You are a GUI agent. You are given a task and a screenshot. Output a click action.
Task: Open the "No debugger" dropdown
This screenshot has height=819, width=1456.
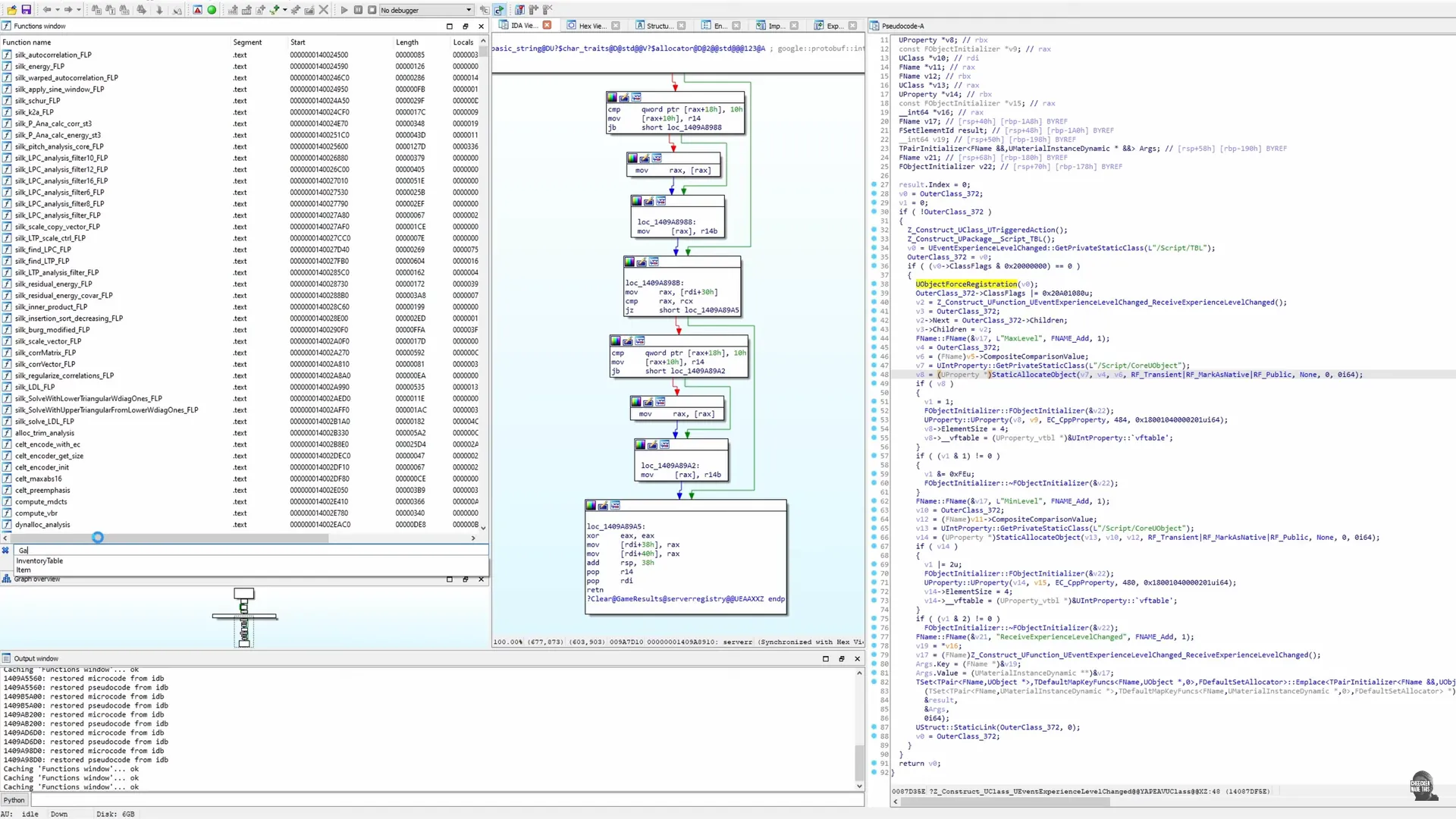coord(469,10)
